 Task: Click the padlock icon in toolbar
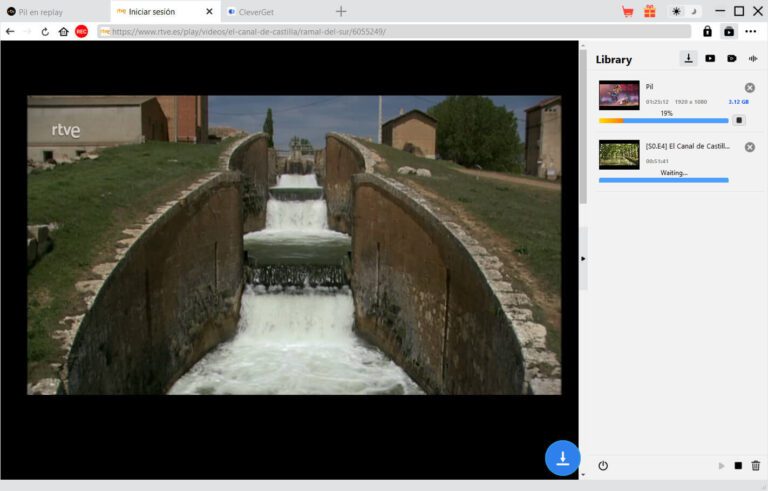[x=707, y=31]
